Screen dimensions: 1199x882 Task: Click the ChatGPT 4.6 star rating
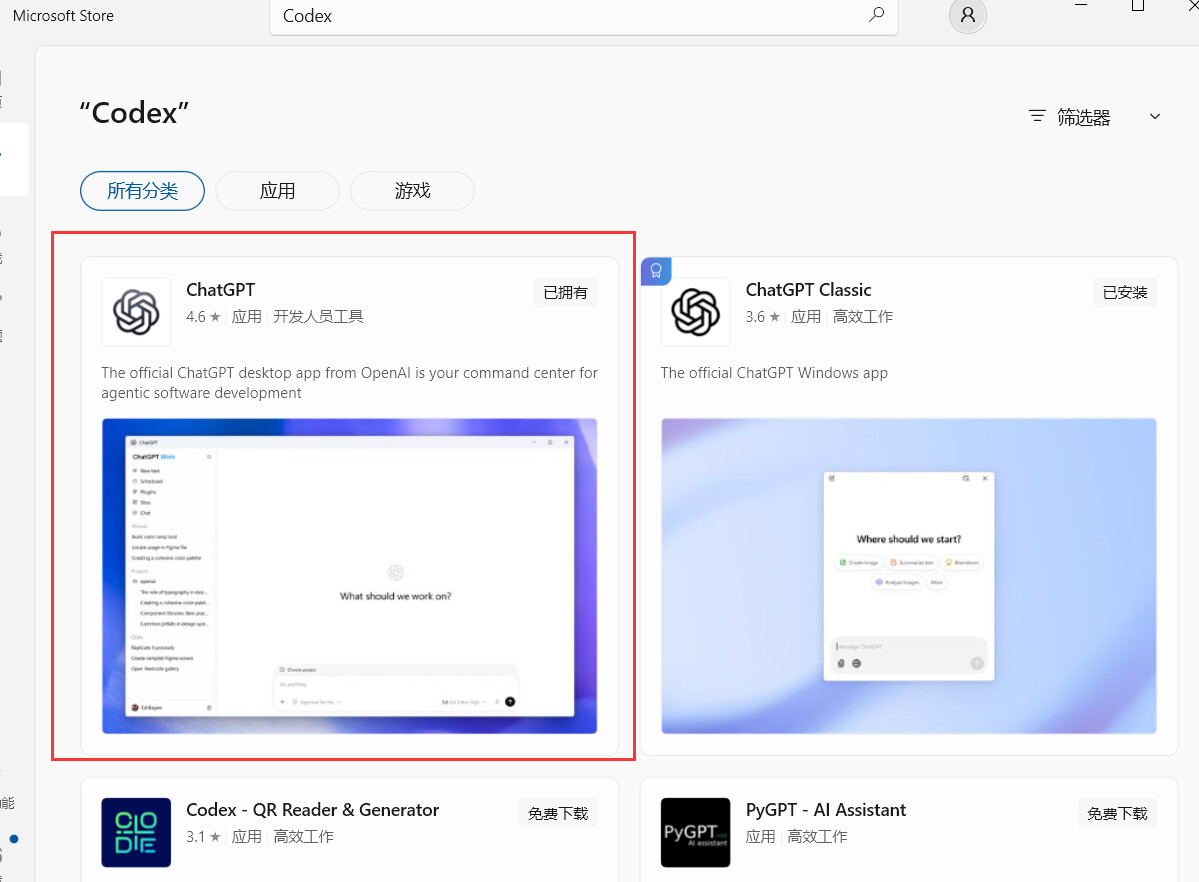[x=203, y=317]
